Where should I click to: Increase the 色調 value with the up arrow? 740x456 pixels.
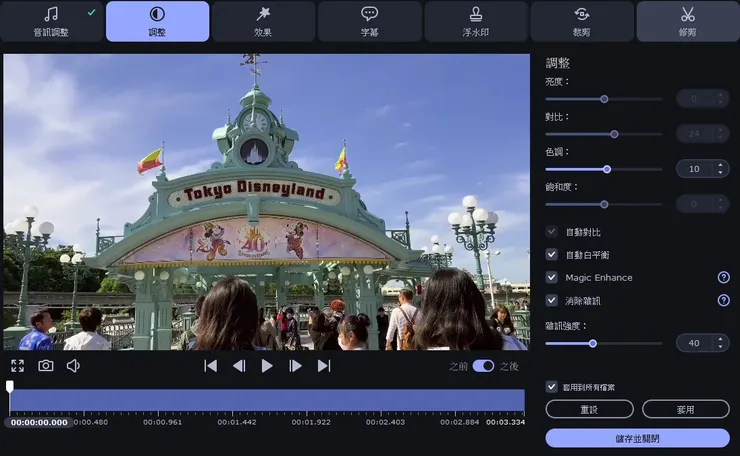721,165
